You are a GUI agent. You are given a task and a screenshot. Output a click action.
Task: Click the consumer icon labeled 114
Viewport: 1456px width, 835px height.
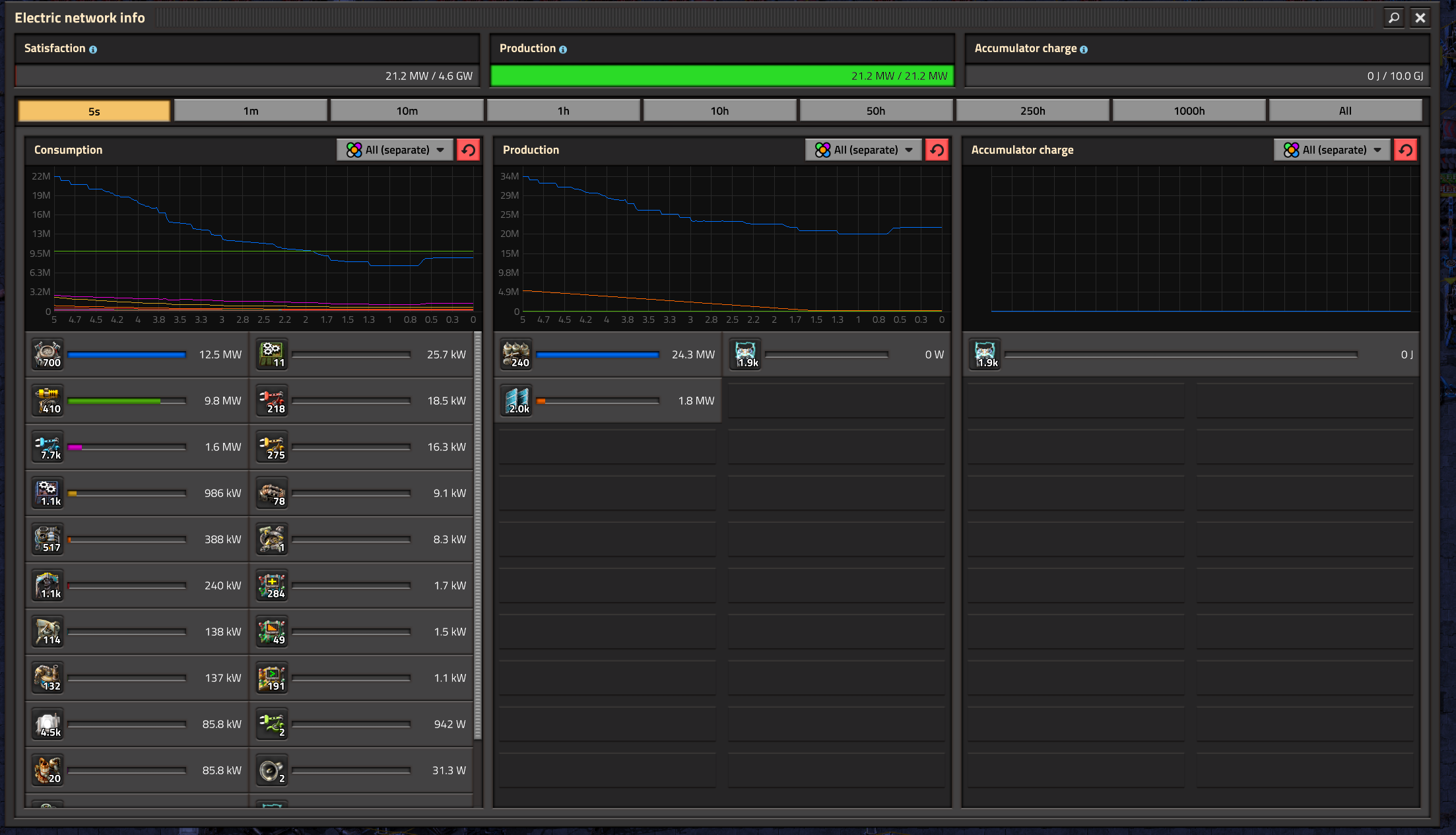[x=48, y=632]
